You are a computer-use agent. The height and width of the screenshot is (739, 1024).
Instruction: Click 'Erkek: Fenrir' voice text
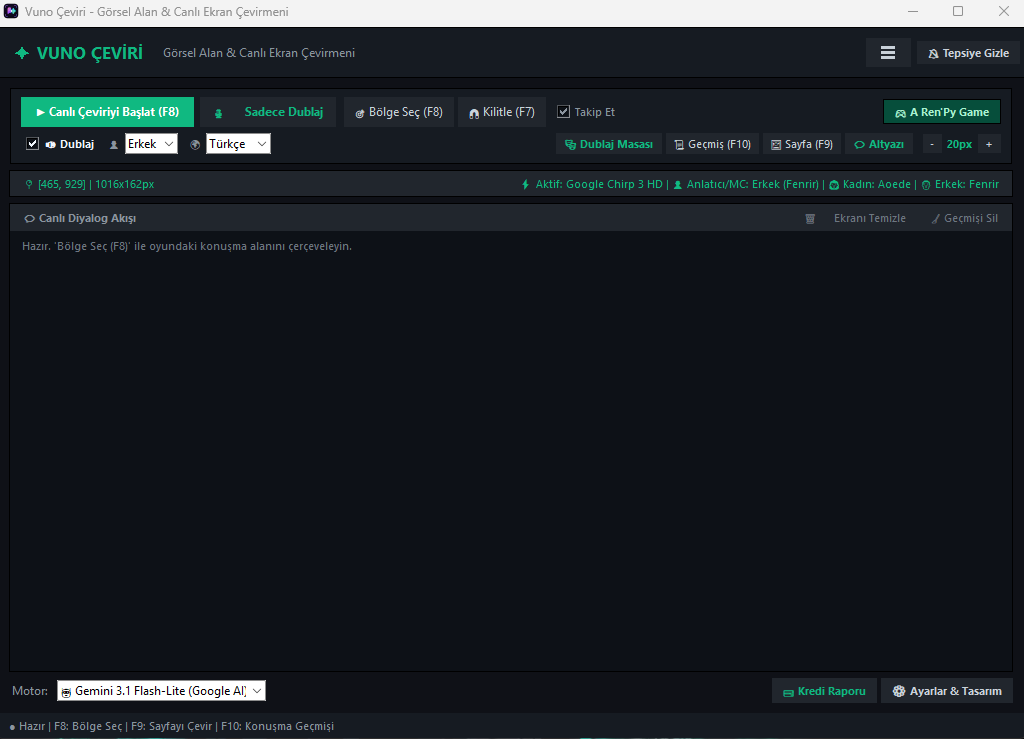967,185
